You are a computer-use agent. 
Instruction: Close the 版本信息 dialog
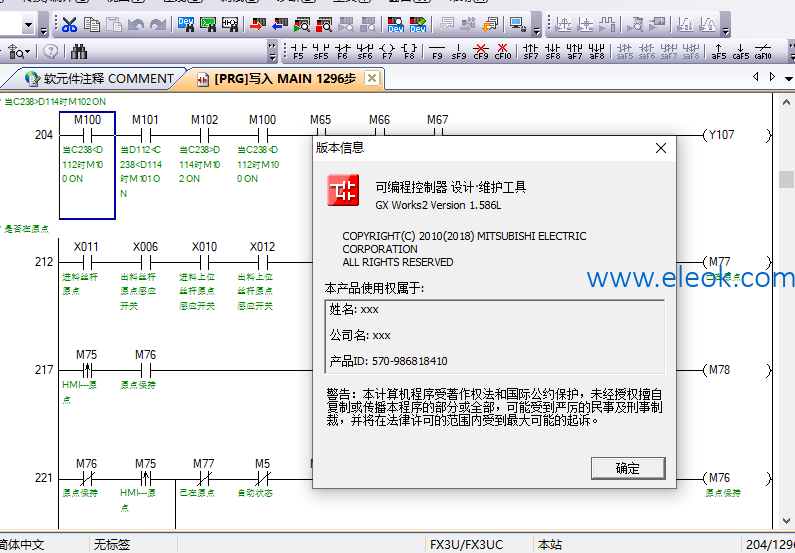661,148
